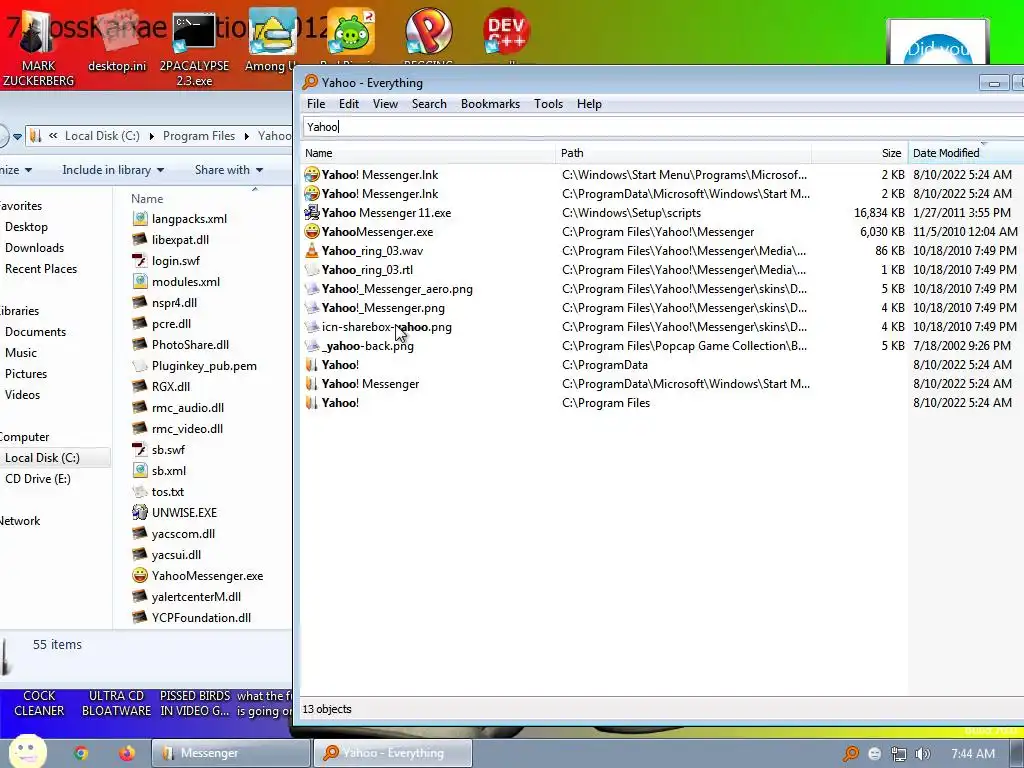Click the 16,834 KB size cell

coord(879,213)
